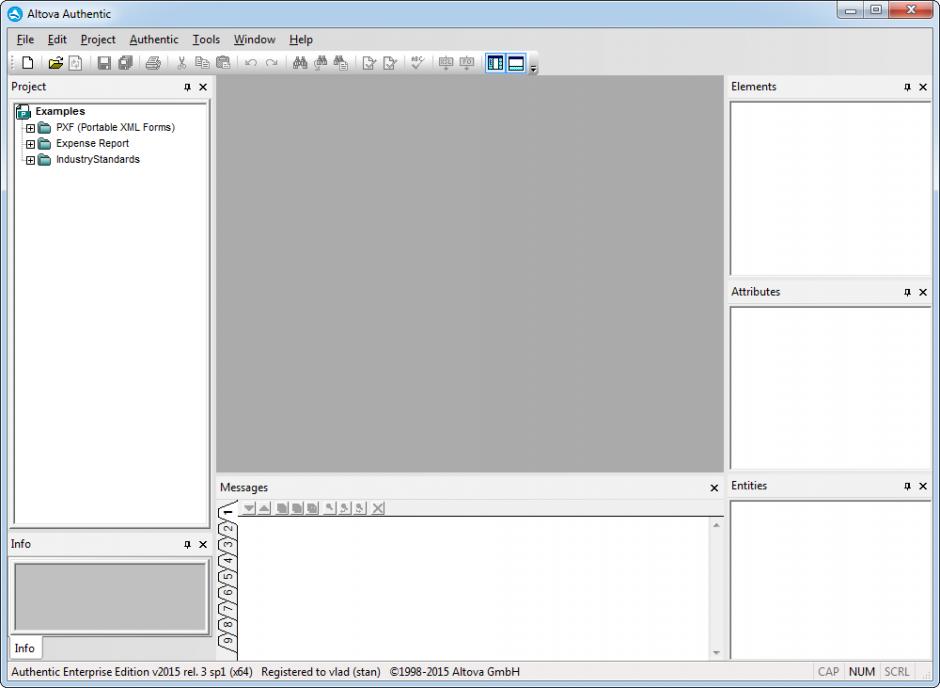The height and width of the screenshot is (688, 940).
Task: Close the Elements panel
Action: (923, 87)
